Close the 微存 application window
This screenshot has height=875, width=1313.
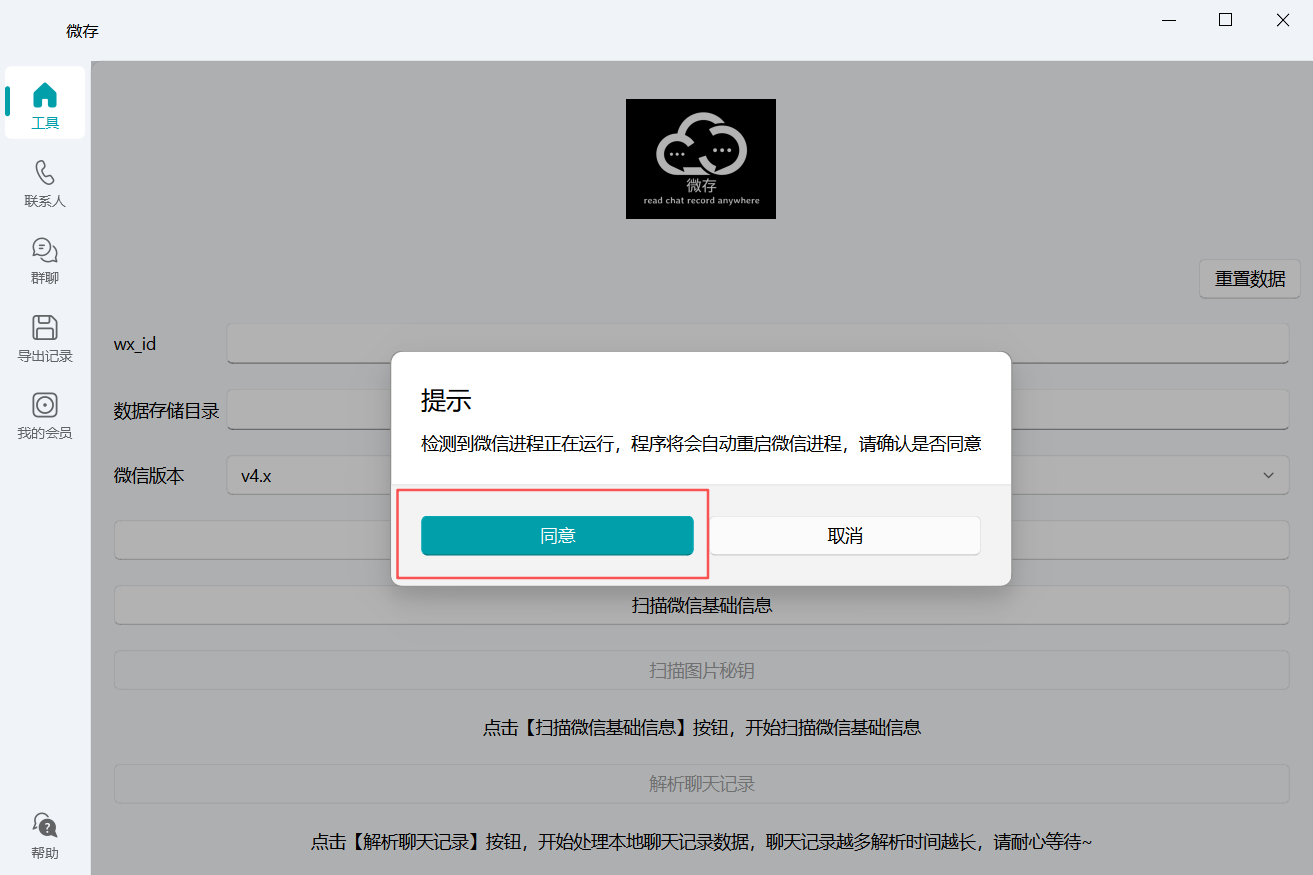pos(1283,20)
